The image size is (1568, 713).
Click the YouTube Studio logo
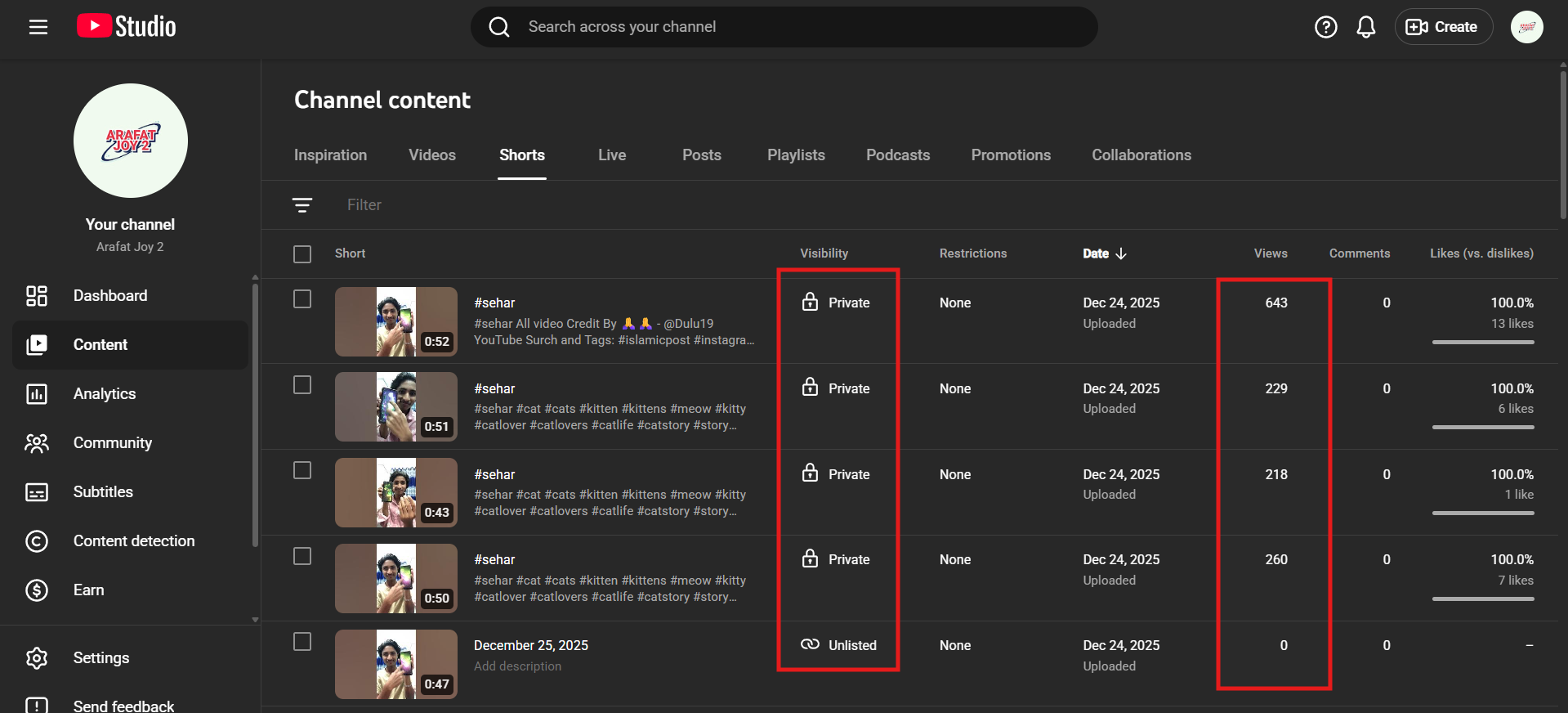[127, 27]
